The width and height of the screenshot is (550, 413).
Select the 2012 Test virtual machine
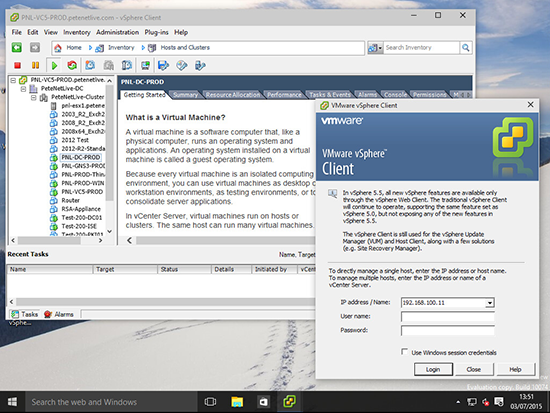(75, 140)
